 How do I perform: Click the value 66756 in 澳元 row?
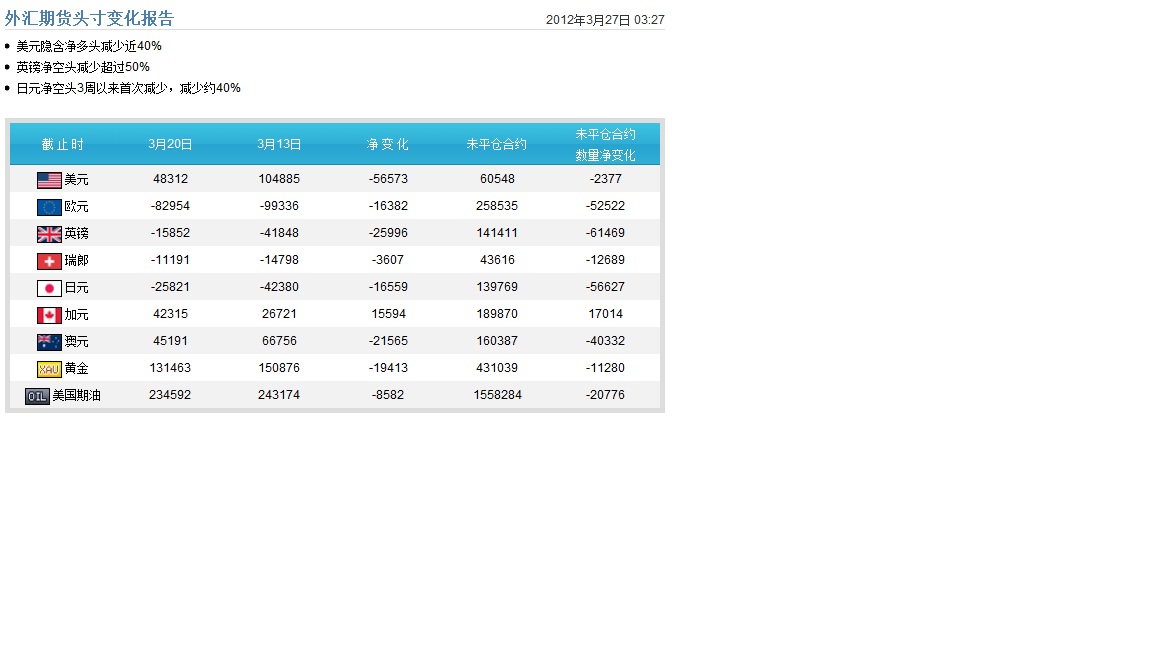coord(279,341)
